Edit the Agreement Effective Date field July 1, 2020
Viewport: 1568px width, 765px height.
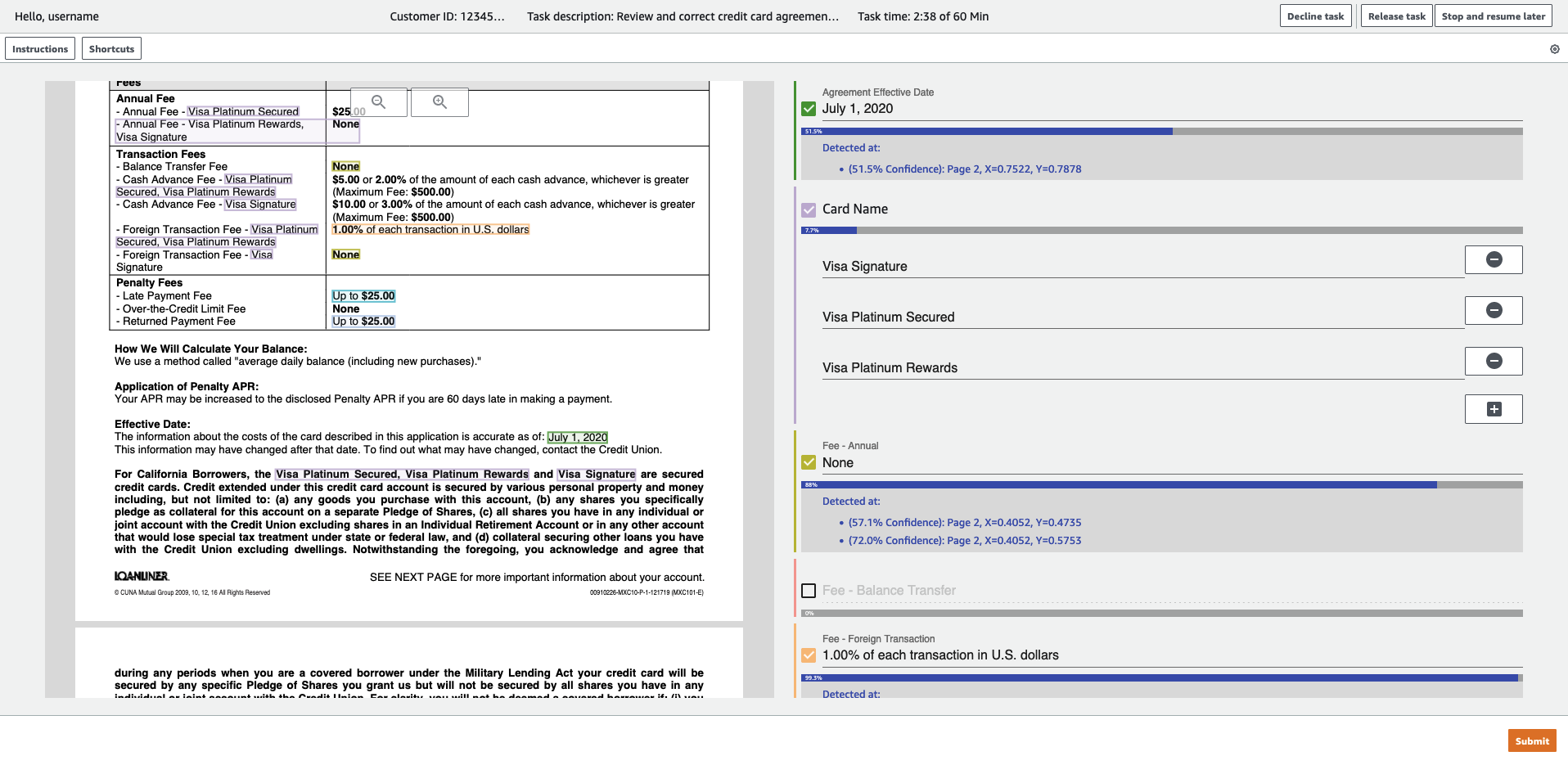[1172, 109]
